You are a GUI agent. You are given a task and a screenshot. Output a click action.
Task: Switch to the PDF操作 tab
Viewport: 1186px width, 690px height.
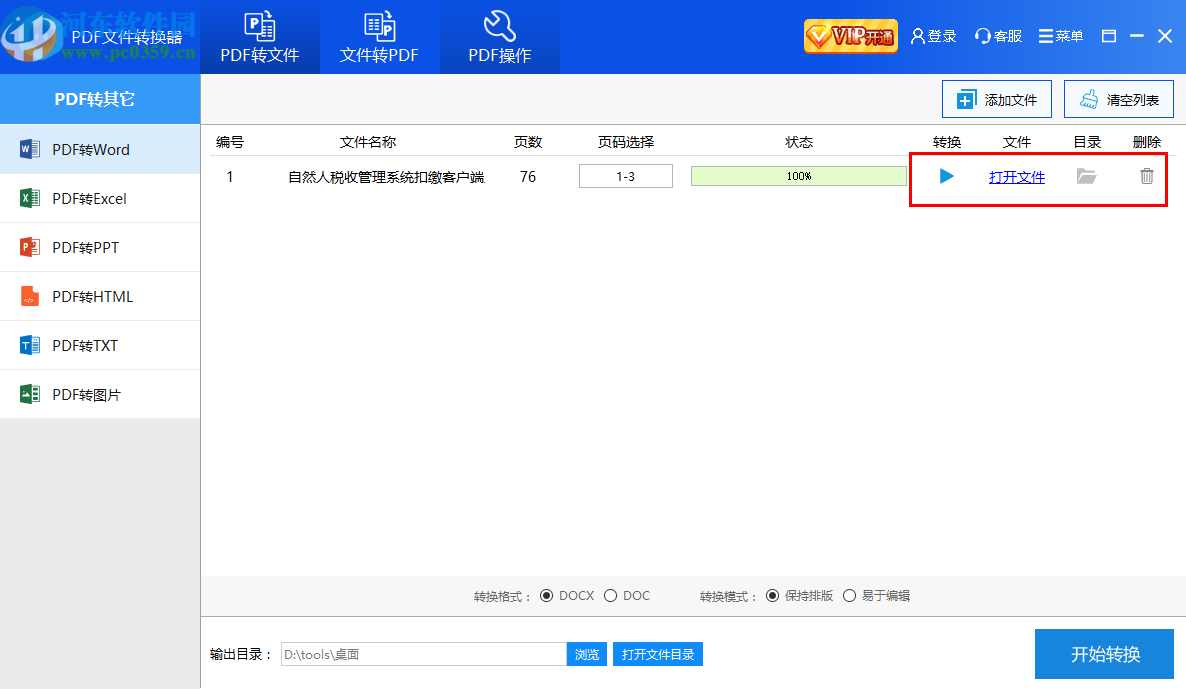click(499, 37)
